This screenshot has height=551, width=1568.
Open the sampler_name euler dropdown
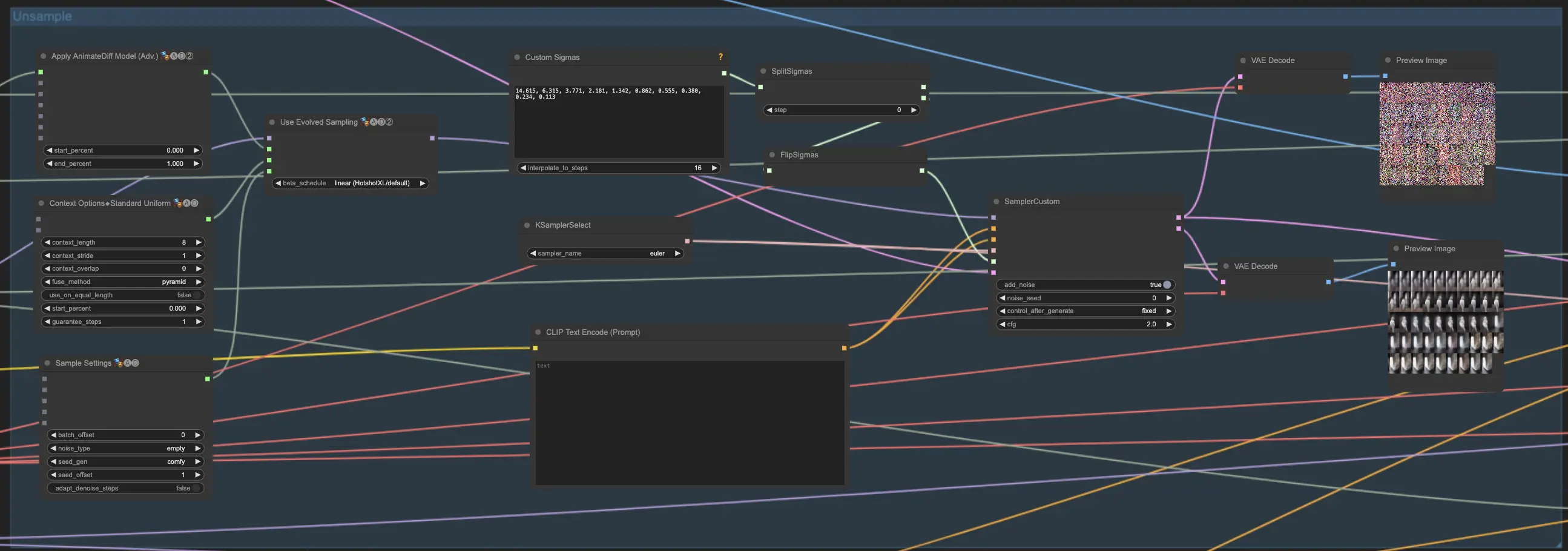[x=605, y=253]
